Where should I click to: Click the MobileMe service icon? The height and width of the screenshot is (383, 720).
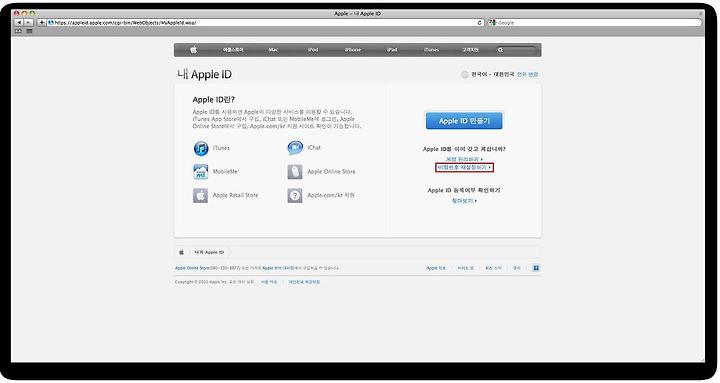click(201, 172)
